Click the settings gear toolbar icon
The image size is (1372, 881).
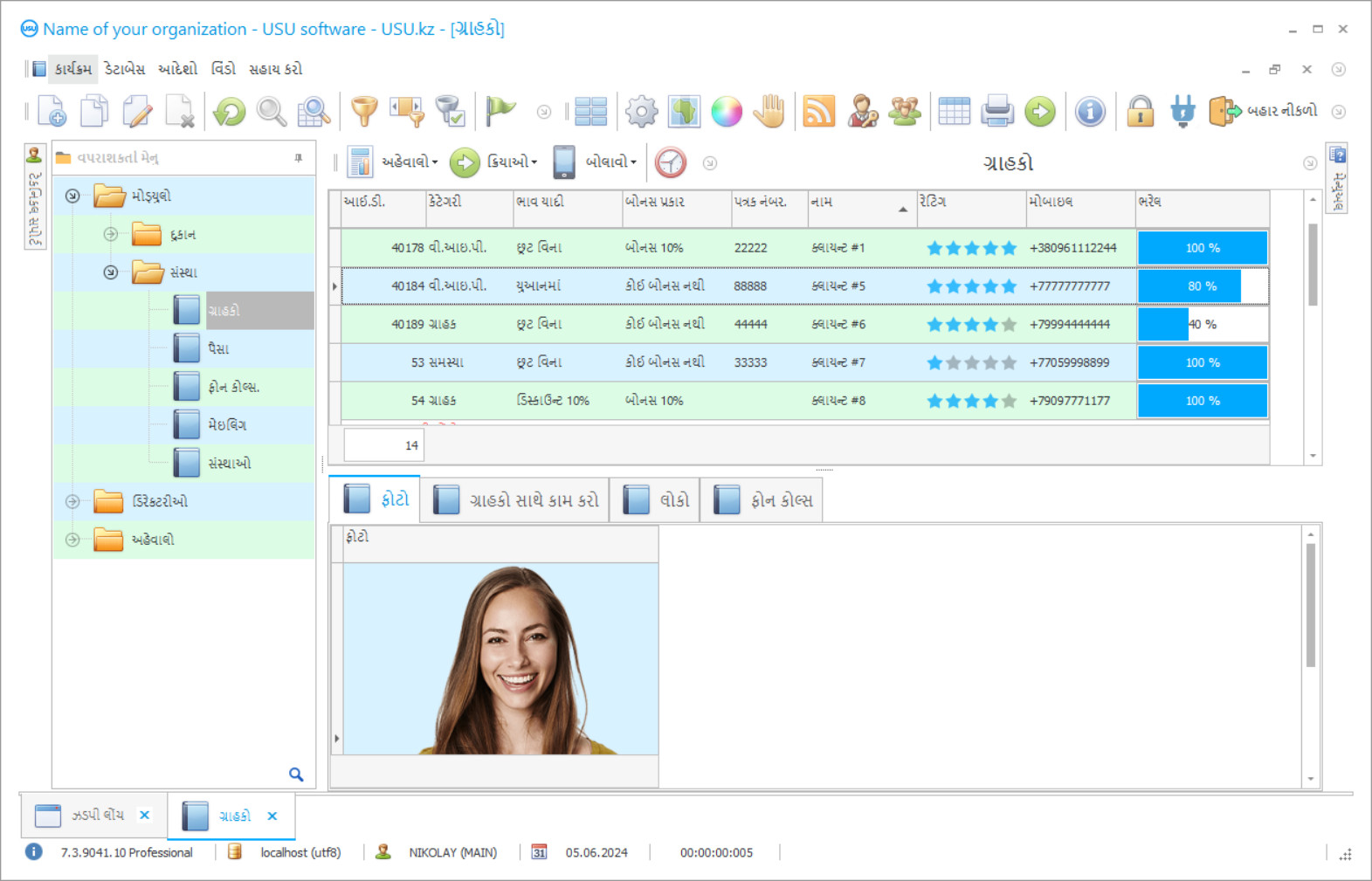[x=641, y=112]
